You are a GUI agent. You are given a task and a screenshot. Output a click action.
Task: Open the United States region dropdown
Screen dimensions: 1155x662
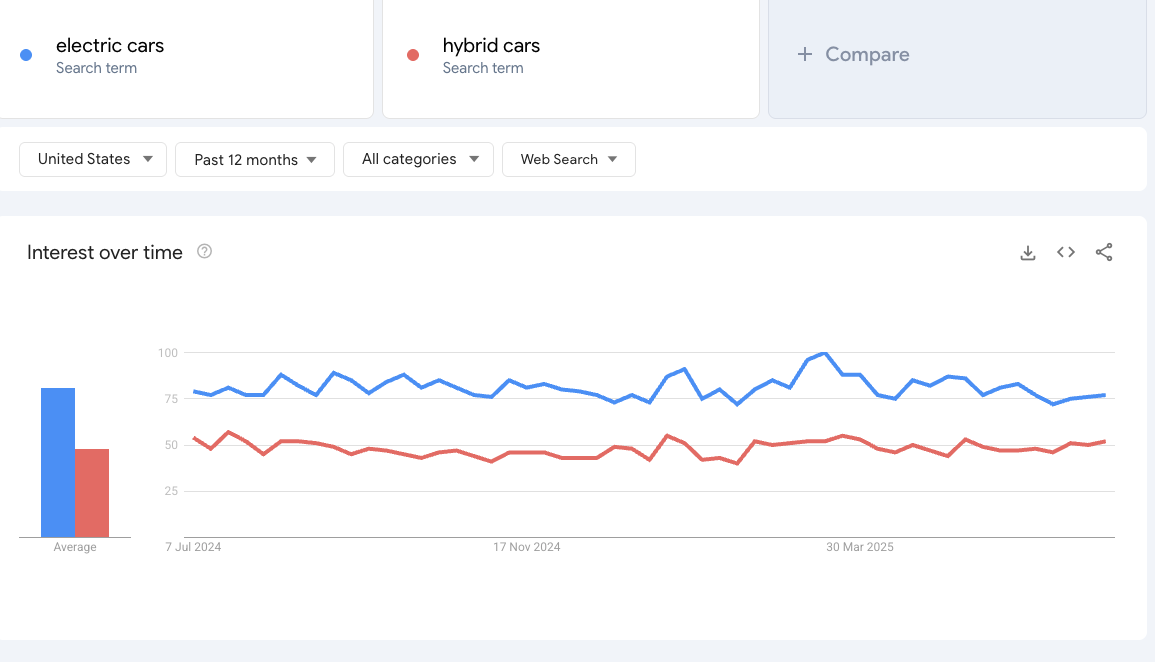point(92,159)
